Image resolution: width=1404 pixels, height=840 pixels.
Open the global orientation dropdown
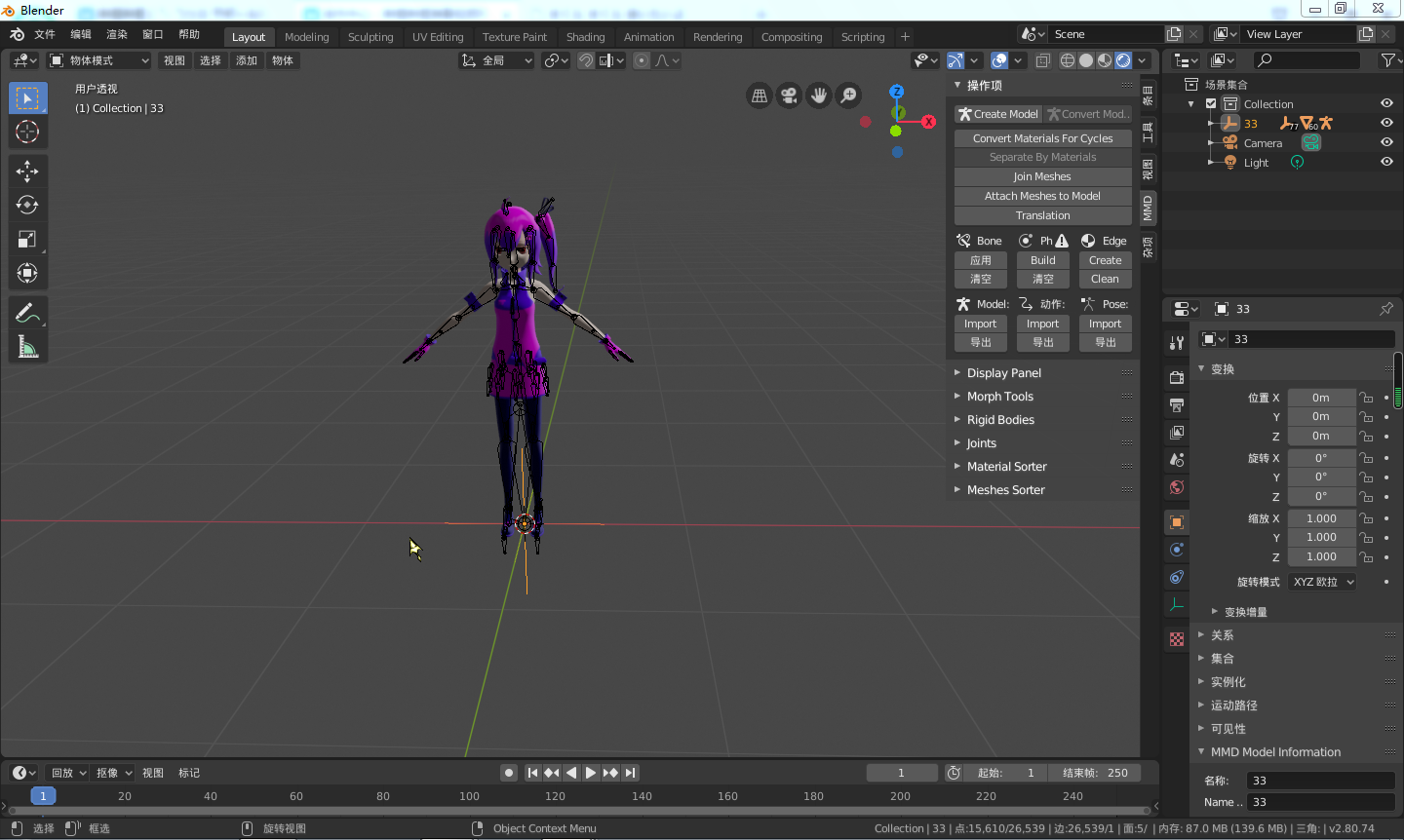497,60
